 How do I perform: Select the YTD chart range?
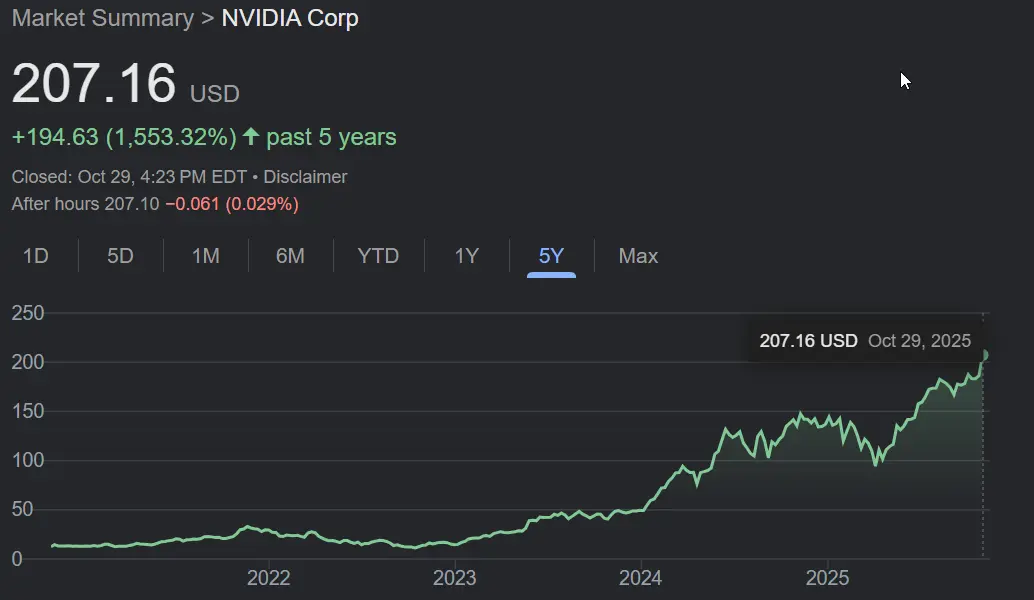(x=378, y=256)
